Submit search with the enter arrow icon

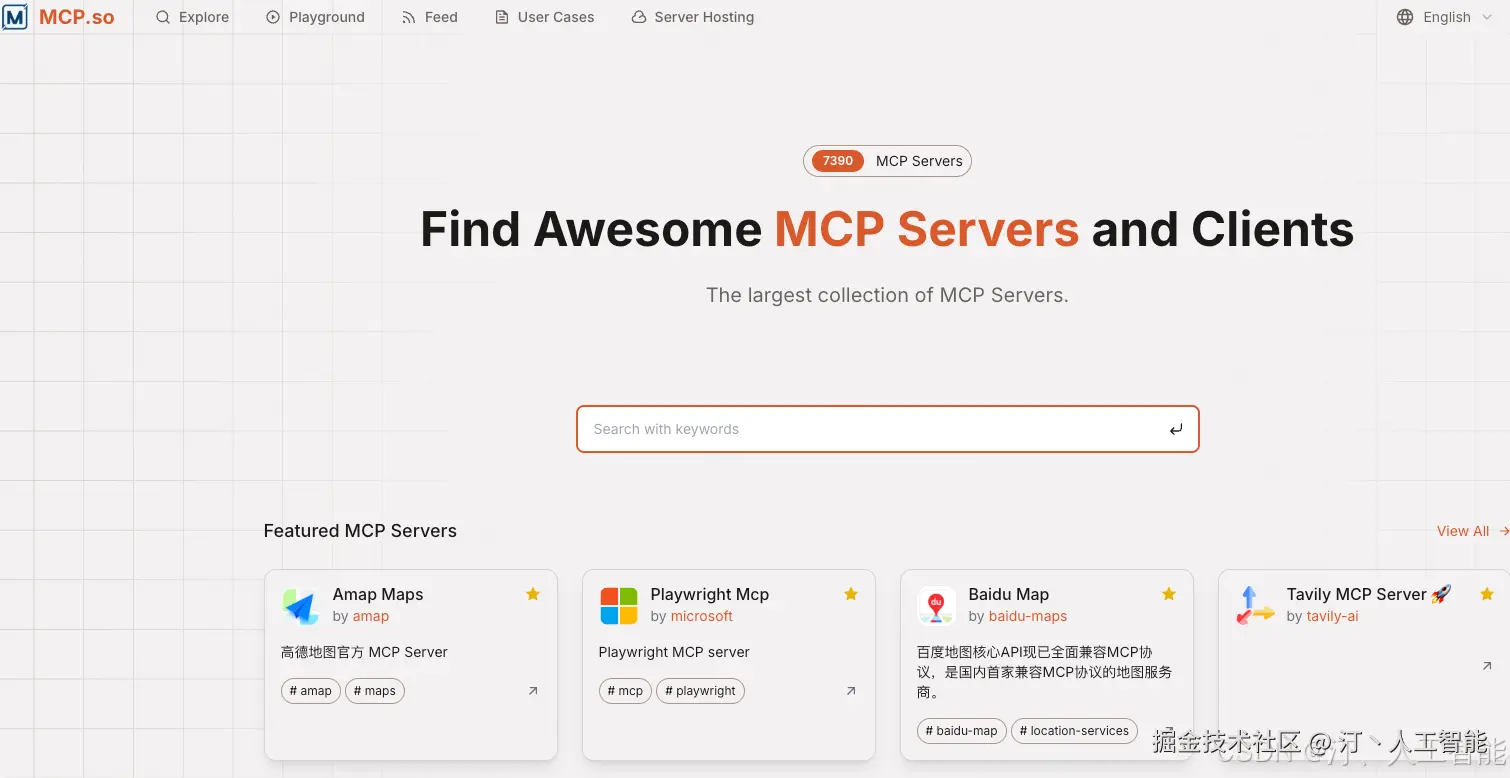(1176, 429)
